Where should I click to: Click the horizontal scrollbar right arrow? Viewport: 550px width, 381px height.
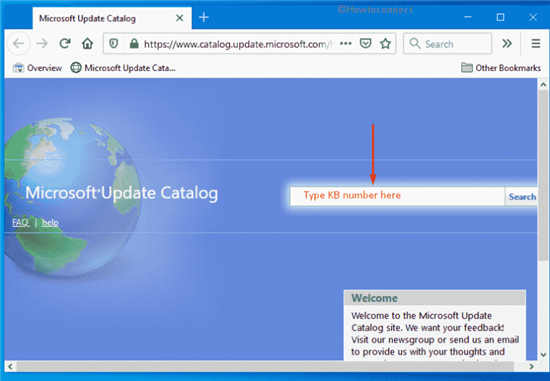(x=532, y=367)
